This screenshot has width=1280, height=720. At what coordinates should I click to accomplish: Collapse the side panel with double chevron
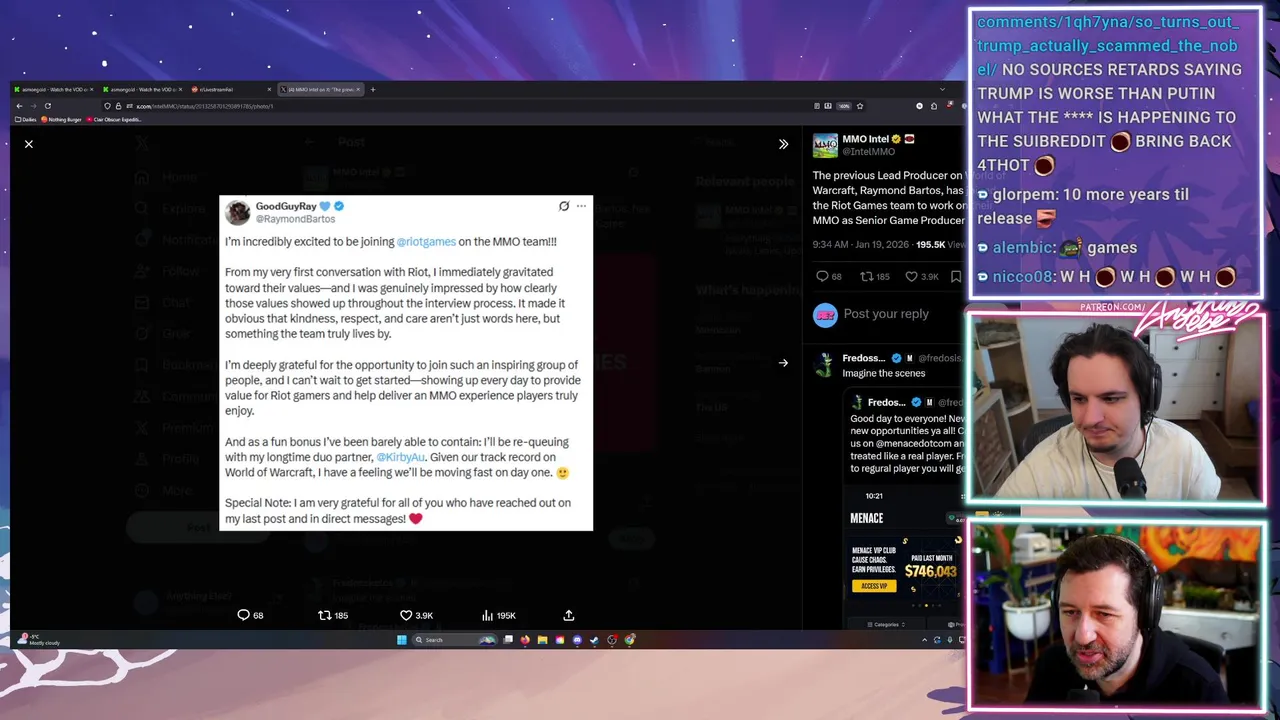point(783,144)
